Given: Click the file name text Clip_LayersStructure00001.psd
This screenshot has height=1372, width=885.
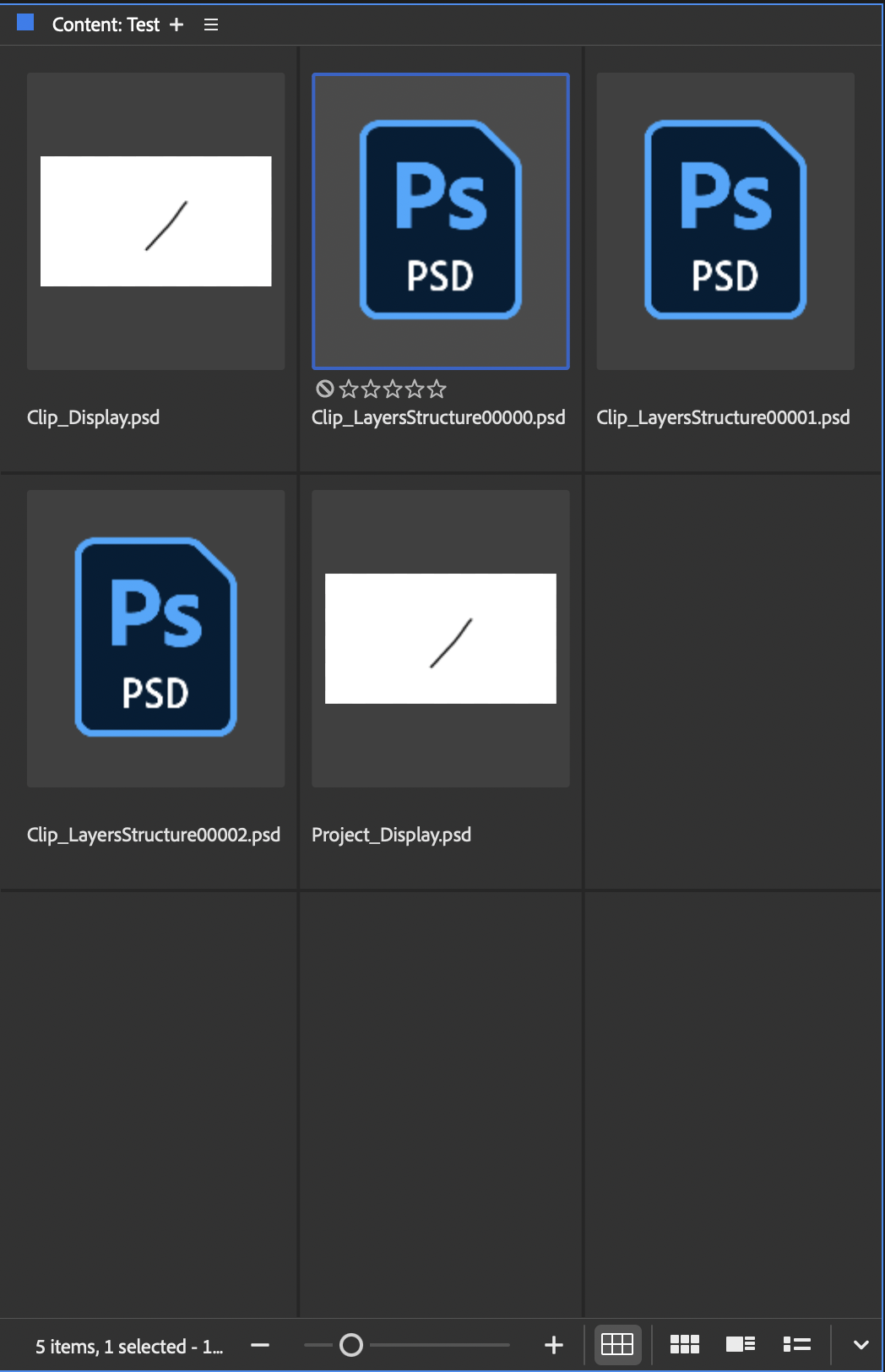Looking at the screenshot, I should pyautogui.click(x=723, y=417).
